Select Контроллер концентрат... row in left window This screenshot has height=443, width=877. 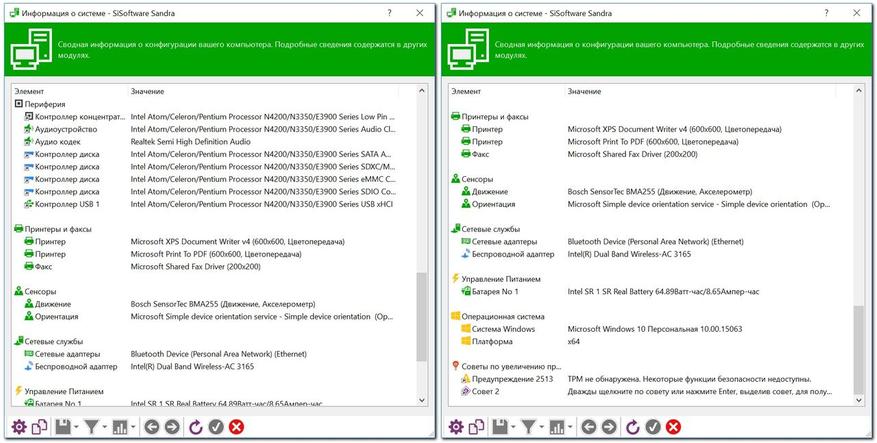(211, 117)
